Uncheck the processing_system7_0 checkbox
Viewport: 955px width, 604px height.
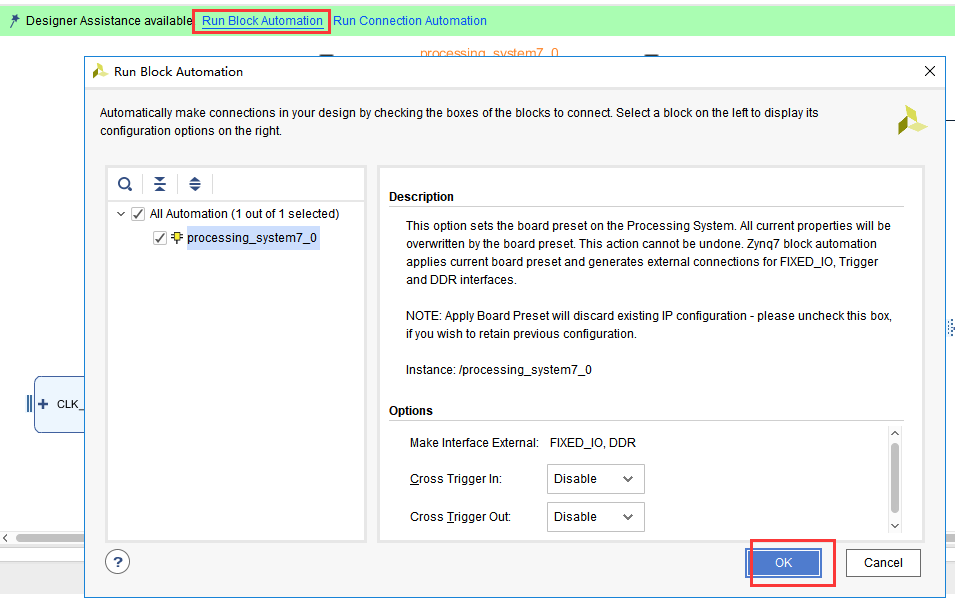(x=160, y=238)
